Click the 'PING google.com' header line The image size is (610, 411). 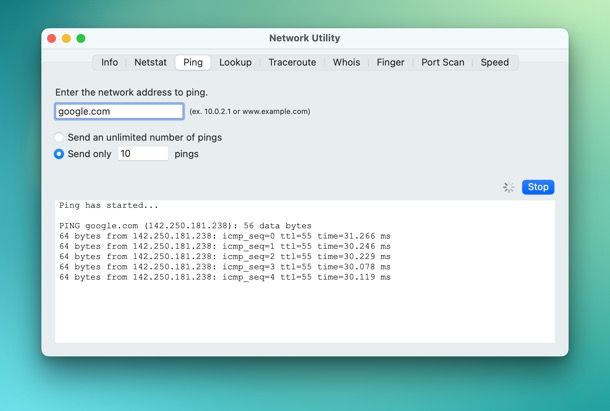click(185, 226)
